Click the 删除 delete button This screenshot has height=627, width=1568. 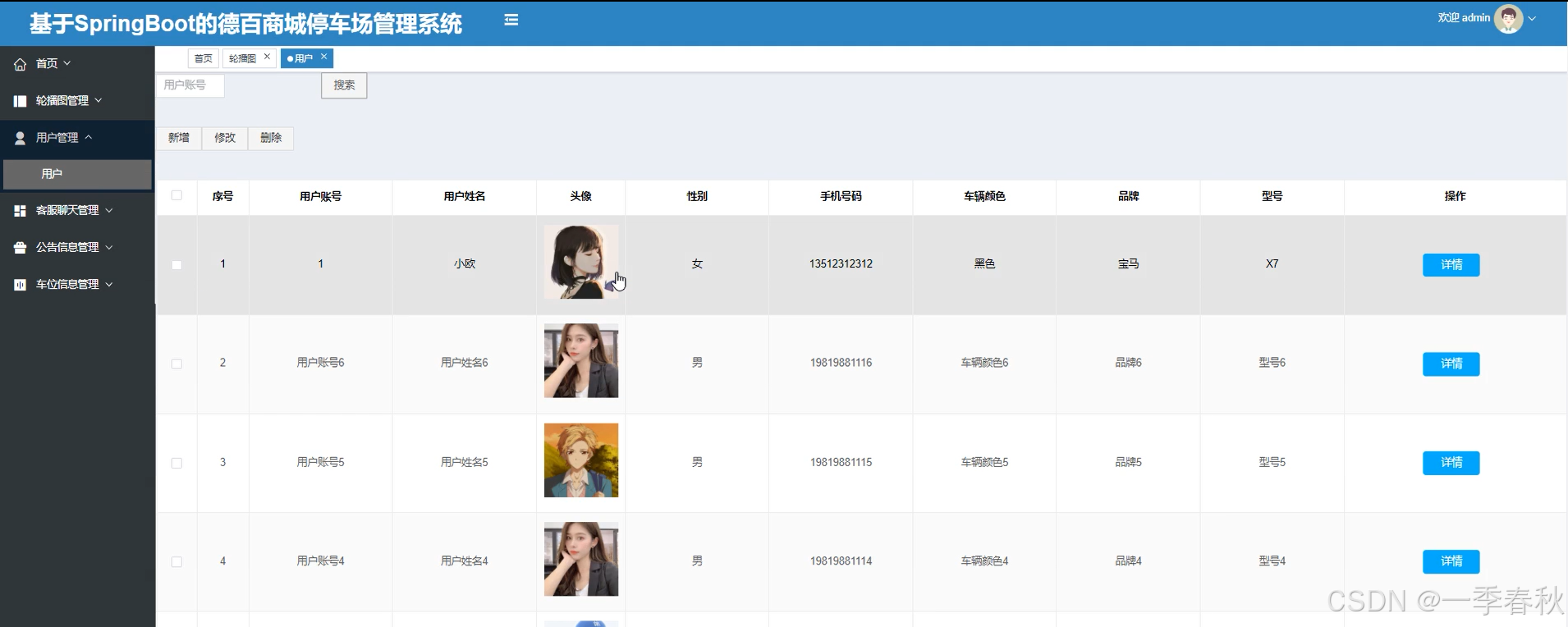point(271,138)
